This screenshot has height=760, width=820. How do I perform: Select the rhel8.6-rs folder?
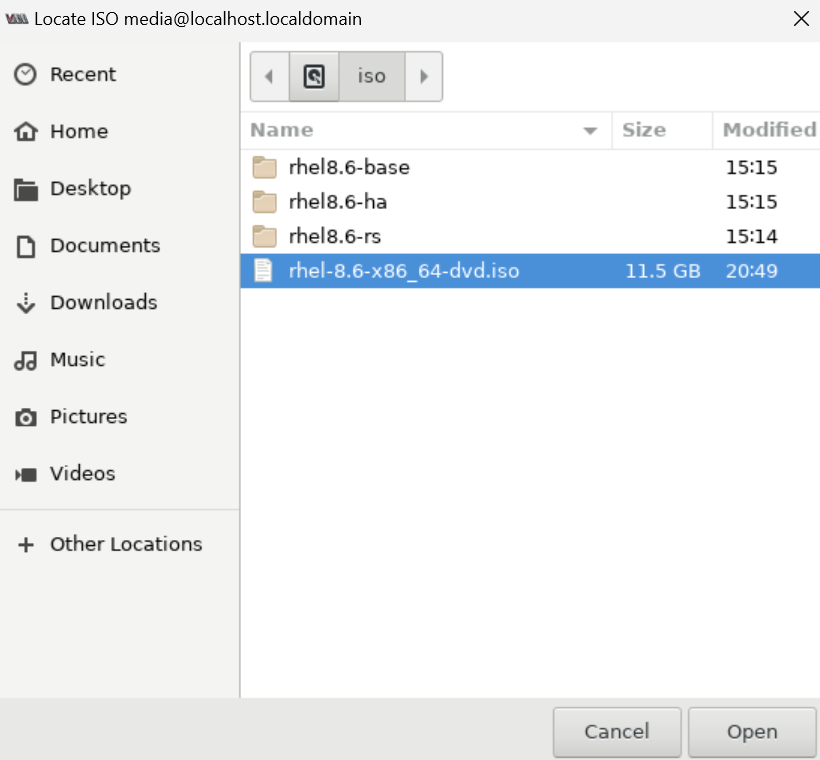tap(530, 236)
